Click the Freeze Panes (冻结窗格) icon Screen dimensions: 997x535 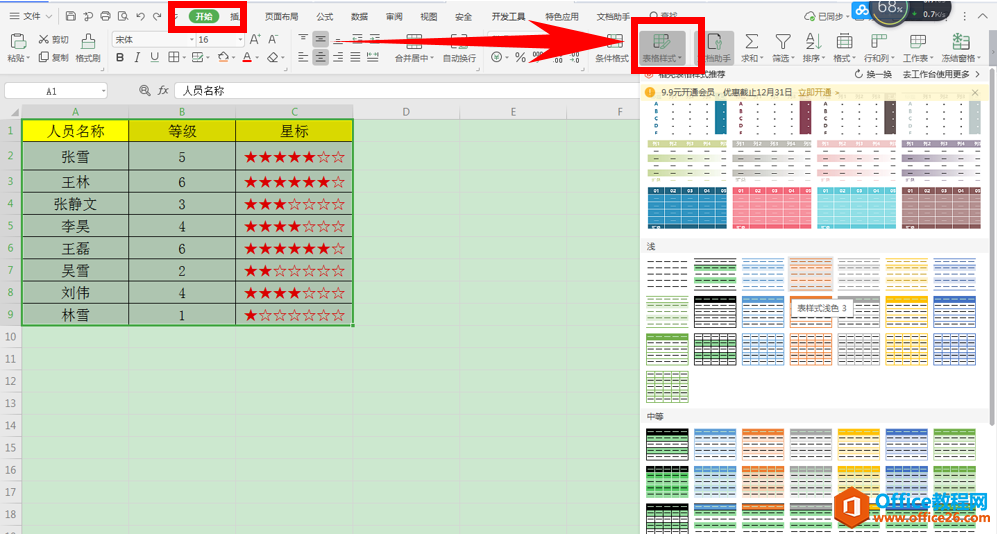coord(960,42)
